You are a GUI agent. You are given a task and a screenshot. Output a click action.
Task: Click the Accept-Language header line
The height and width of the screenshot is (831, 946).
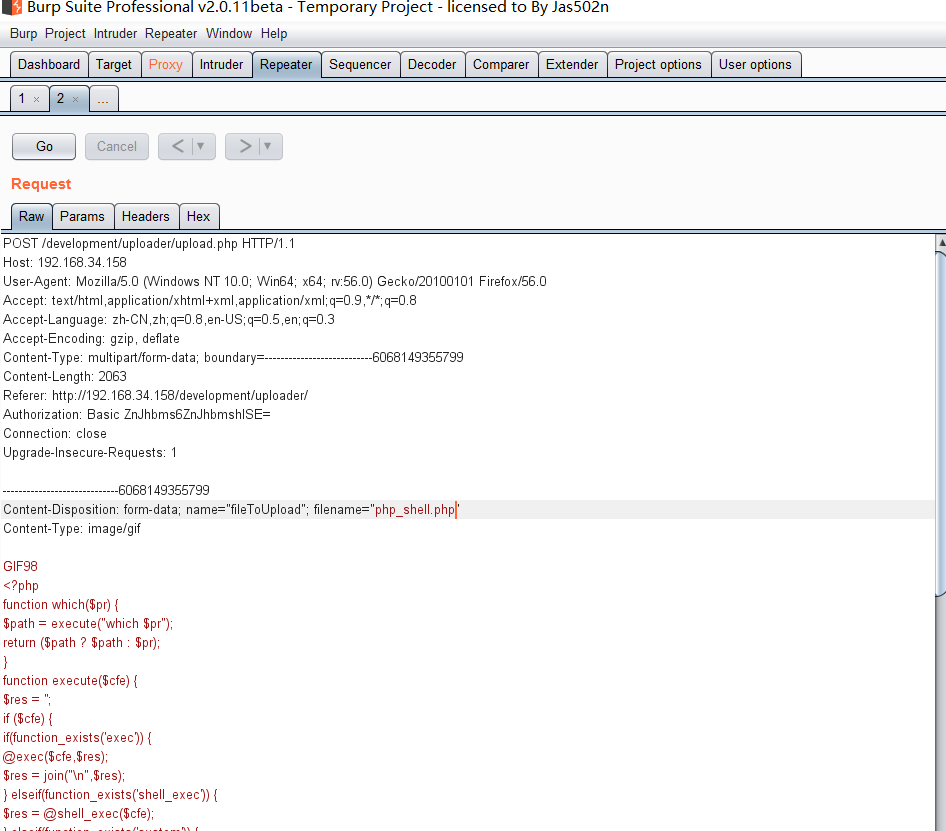tap(169, 320)
